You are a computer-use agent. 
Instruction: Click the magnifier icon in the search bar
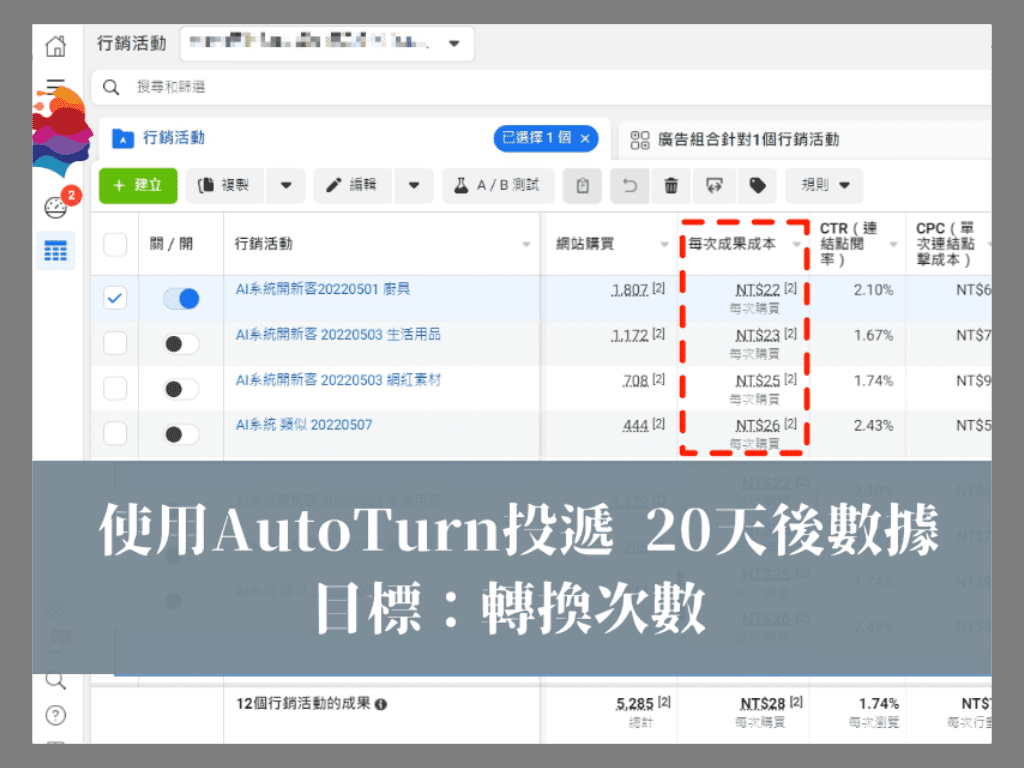pyautogui.click(x=111, y=87)
